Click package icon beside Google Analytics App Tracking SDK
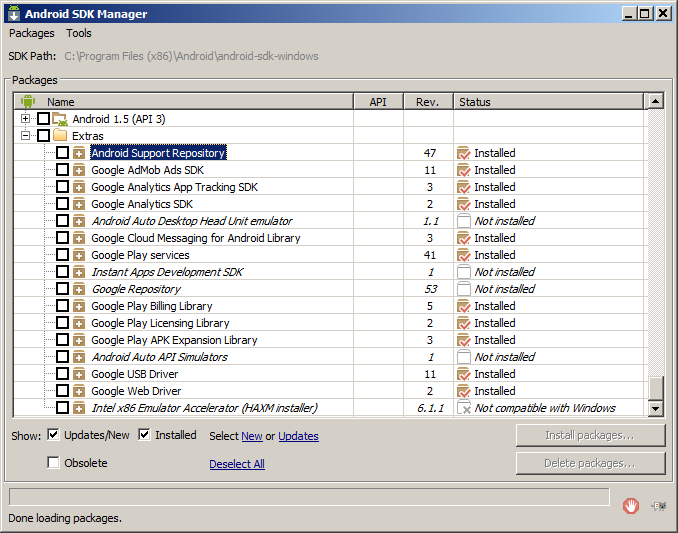Screen dimensions: 678x533 pos(79,187)
